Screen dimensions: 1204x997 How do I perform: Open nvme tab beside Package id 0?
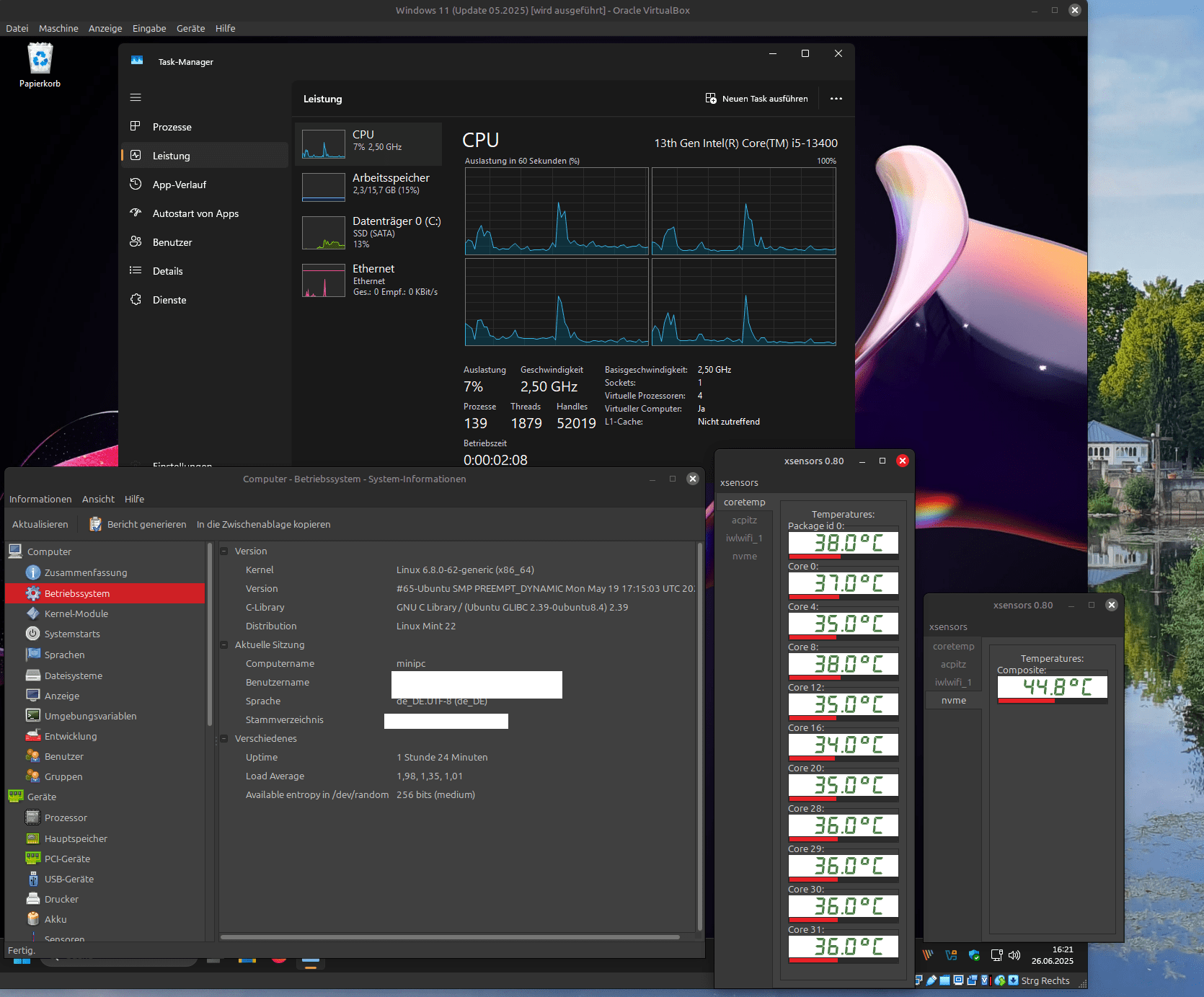[745, 557]
